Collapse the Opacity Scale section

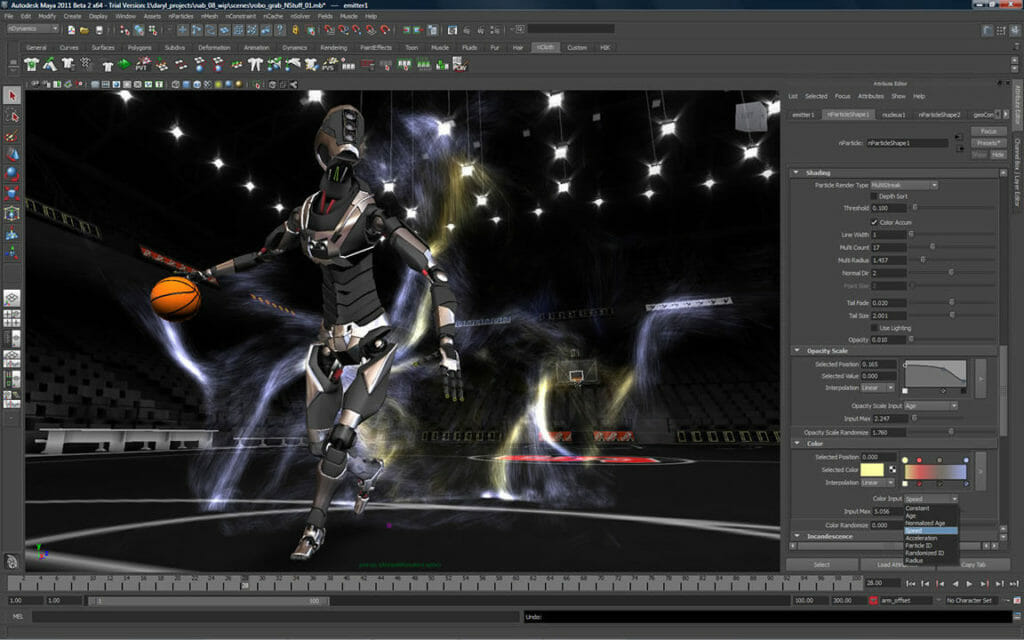(x=797, y=350)
